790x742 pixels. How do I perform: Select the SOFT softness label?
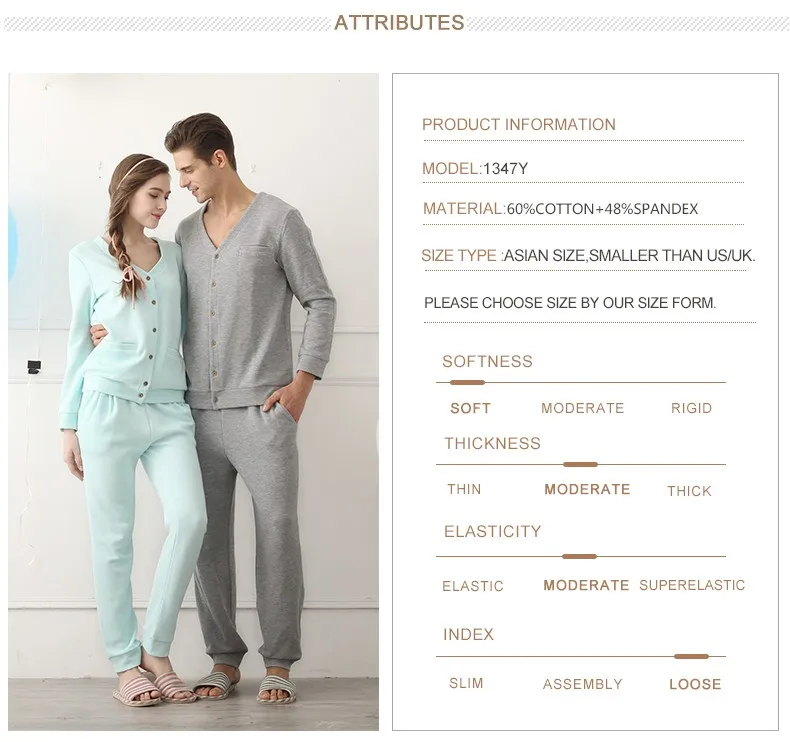[470, 408]
